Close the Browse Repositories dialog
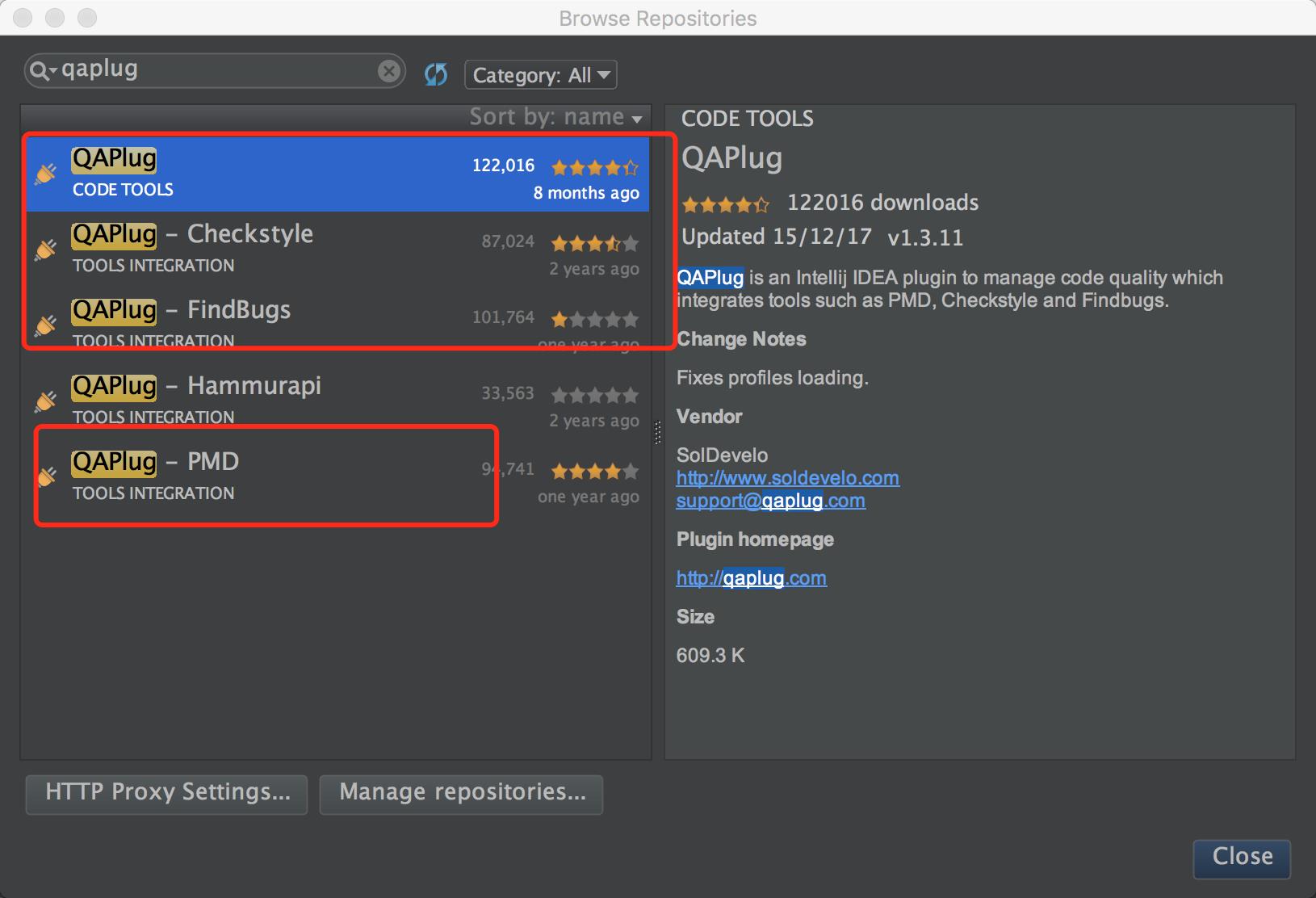 coord(1242,858)
